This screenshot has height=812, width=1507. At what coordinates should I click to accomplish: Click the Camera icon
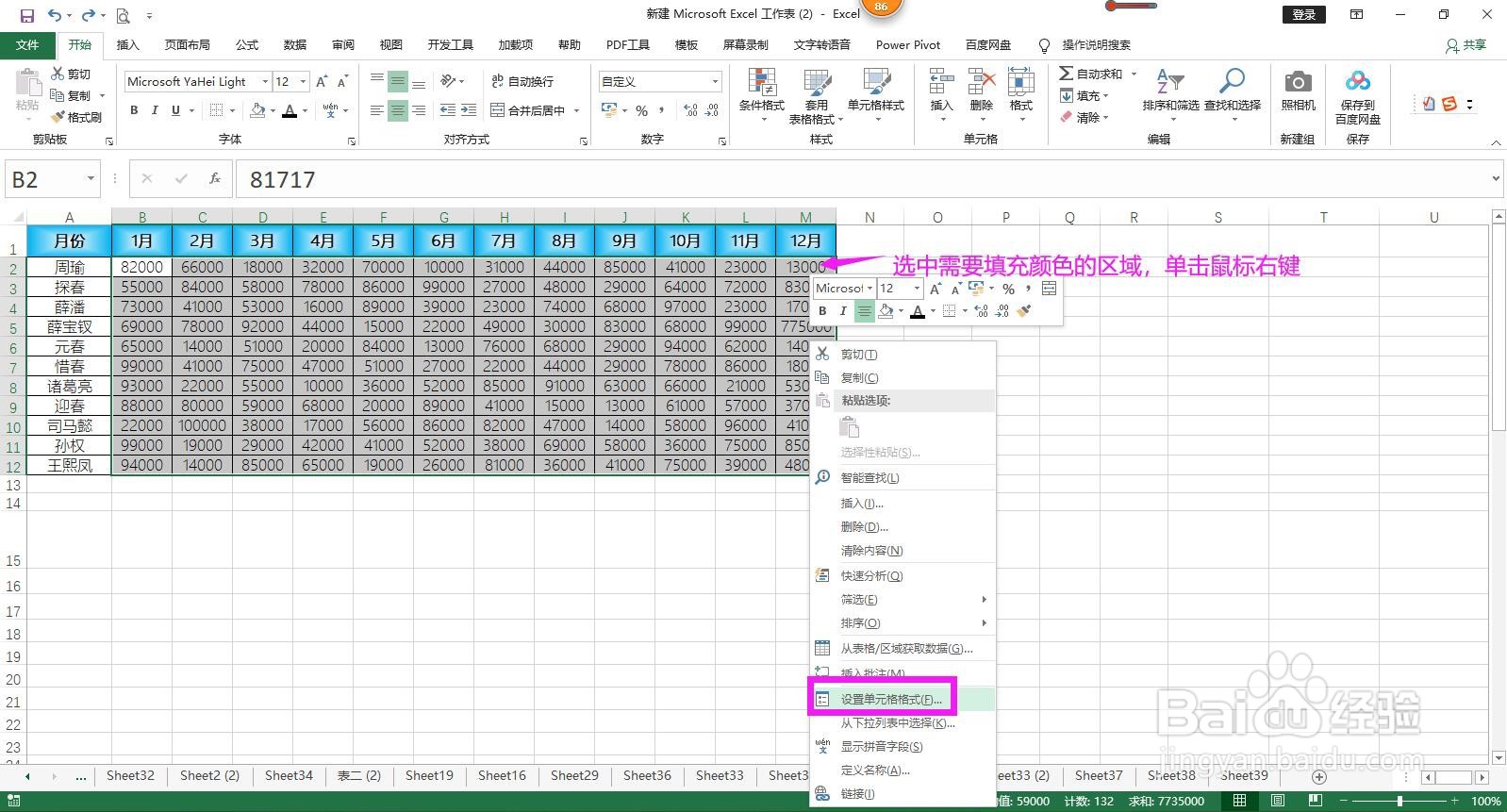pos(1298,82)
